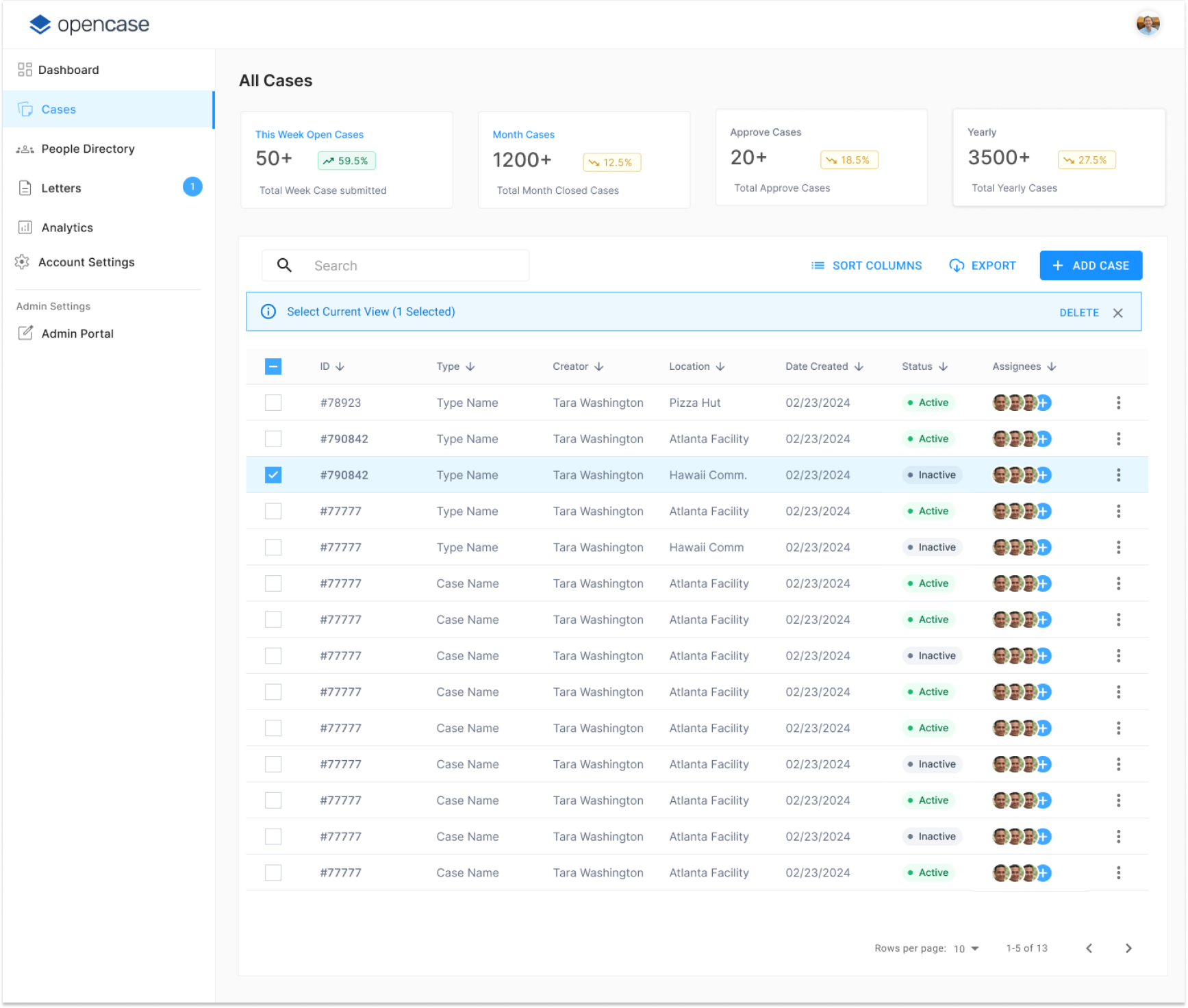1188x1008 pixels.
Task: Click the Approve Cases card
Action: pyautogui.click(x=822, y=157)
